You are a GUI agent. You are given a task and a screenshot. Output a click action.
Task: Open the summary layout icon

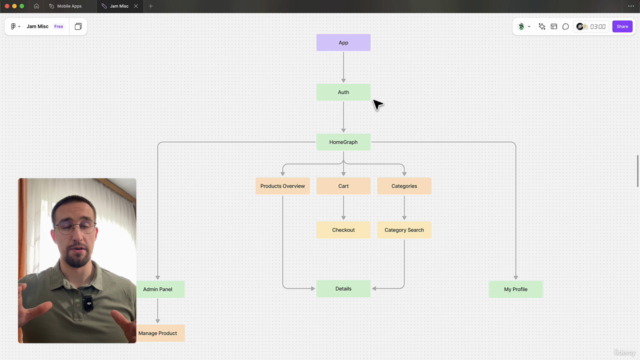point(553,27)
